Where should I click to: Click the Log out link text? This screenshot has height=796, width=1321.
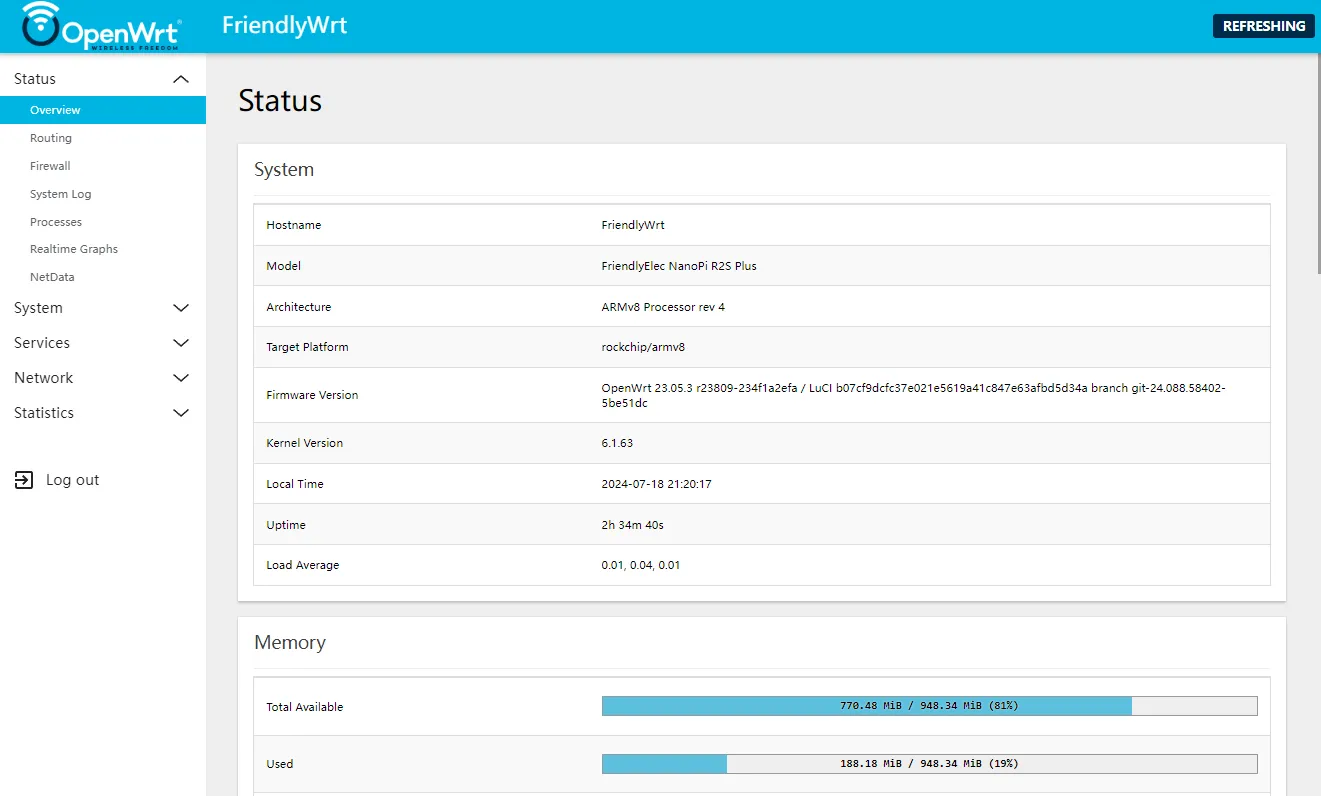pos(73,480)
